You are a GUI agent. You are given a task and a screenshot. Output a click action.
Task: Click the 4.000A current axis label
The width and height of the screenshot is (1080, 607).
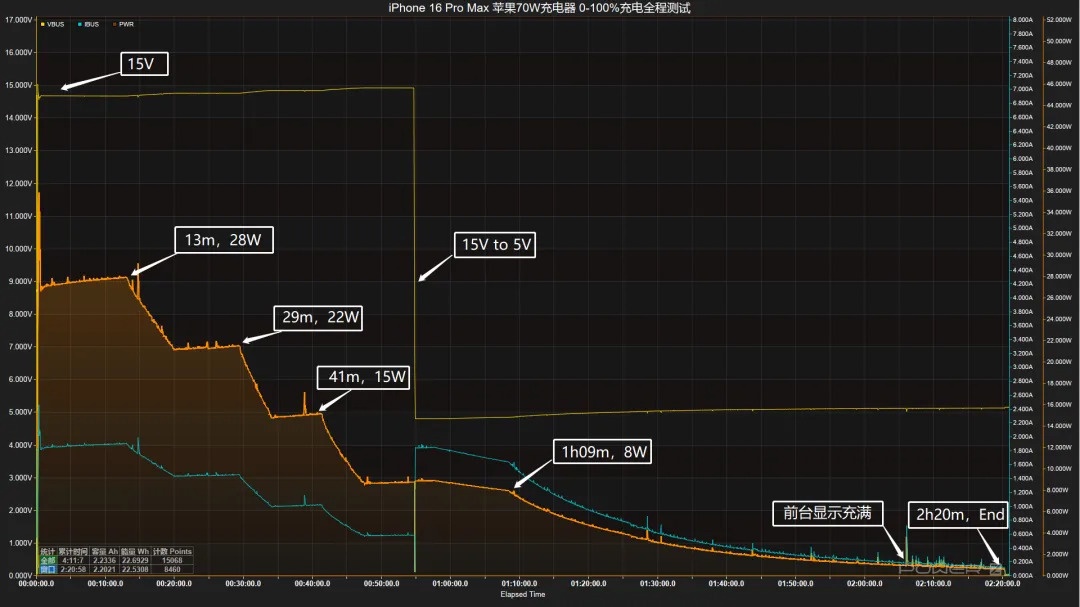(x=1023, y=298)
